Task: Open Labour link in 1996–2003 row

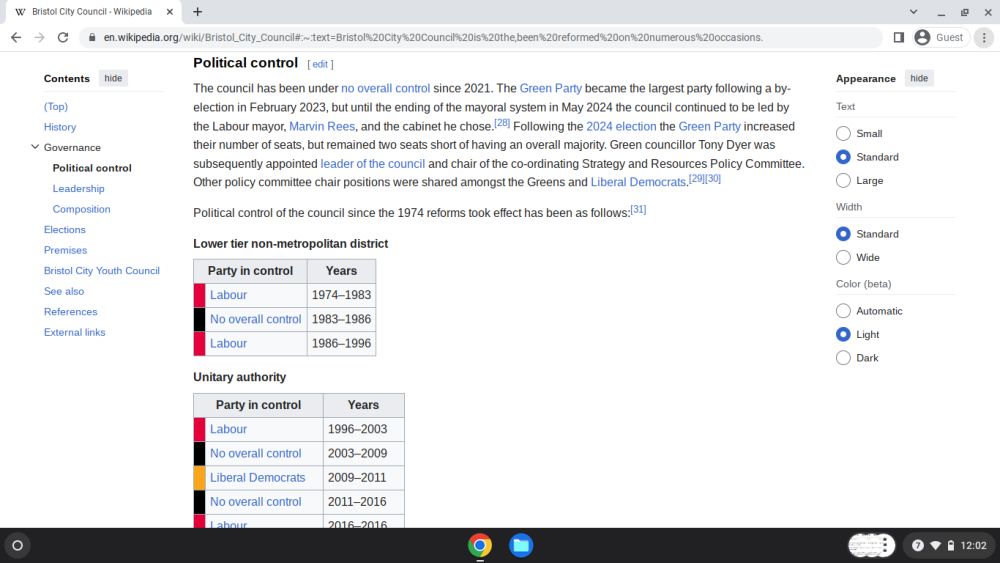Action: [x=228, y=429]
